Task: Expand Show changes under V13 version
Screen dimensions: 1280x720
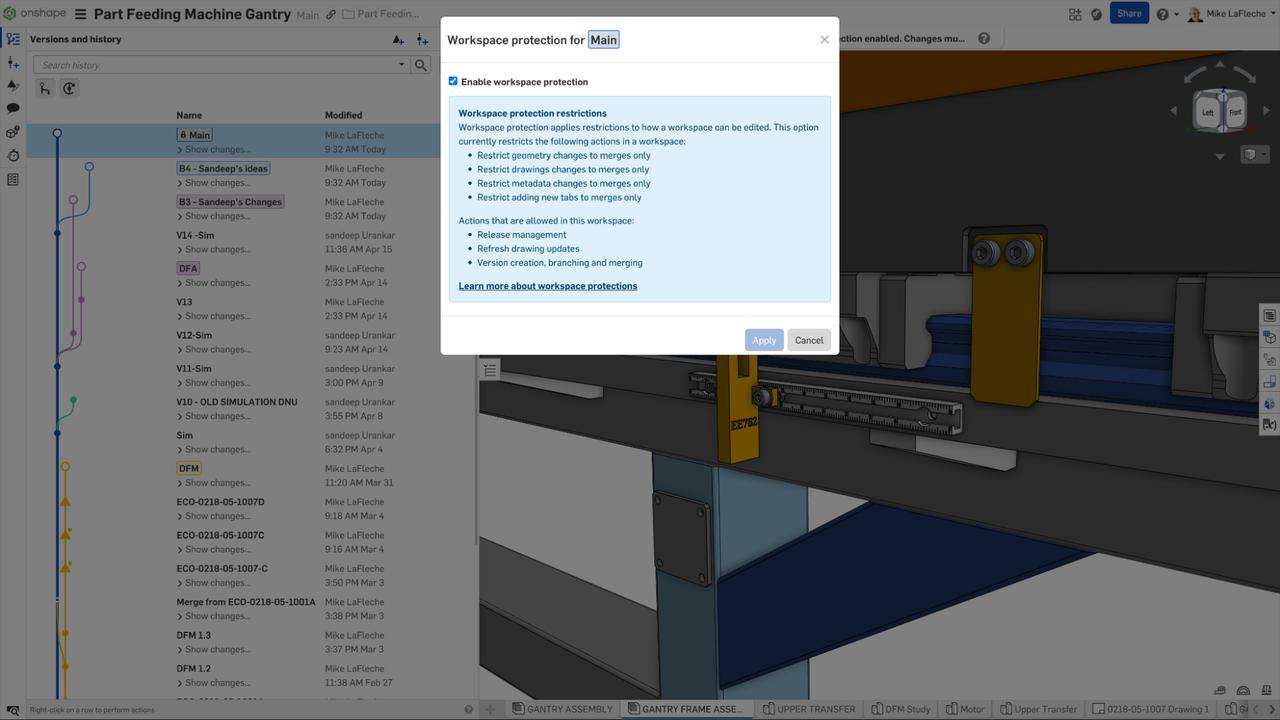Action: click(x=214, y=316)
